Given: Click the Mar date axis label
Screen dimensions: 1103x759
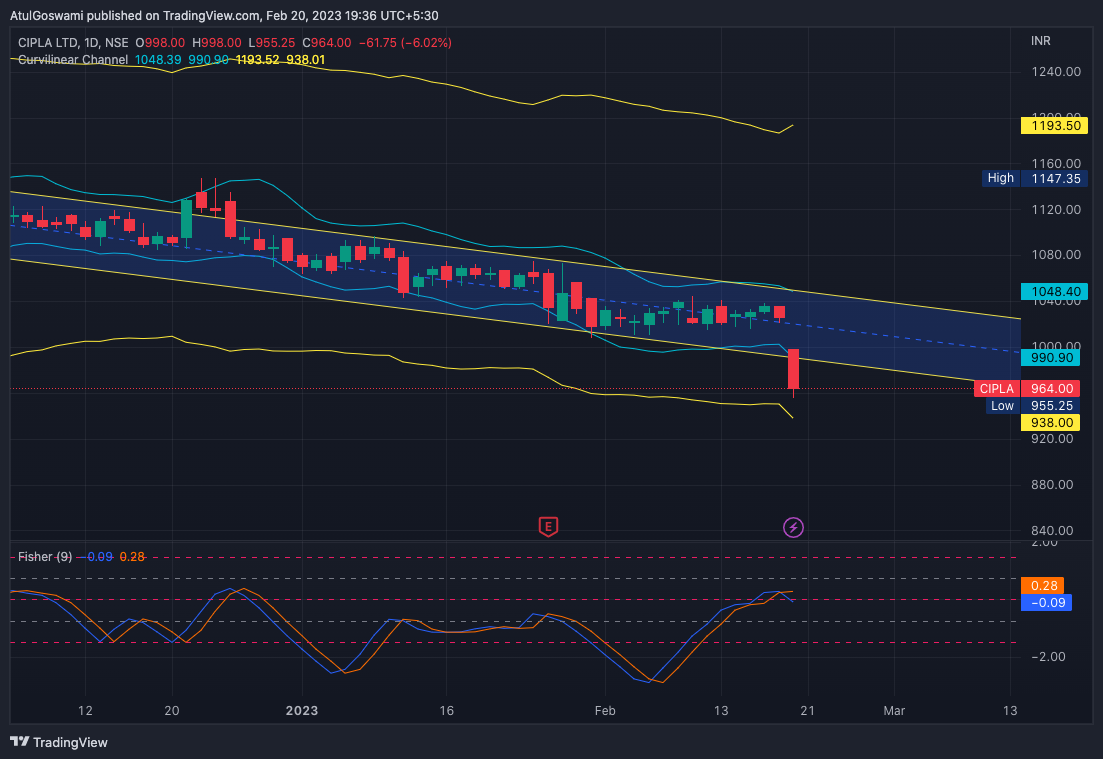Looking at the screenshot, I should tap(894, 710).
